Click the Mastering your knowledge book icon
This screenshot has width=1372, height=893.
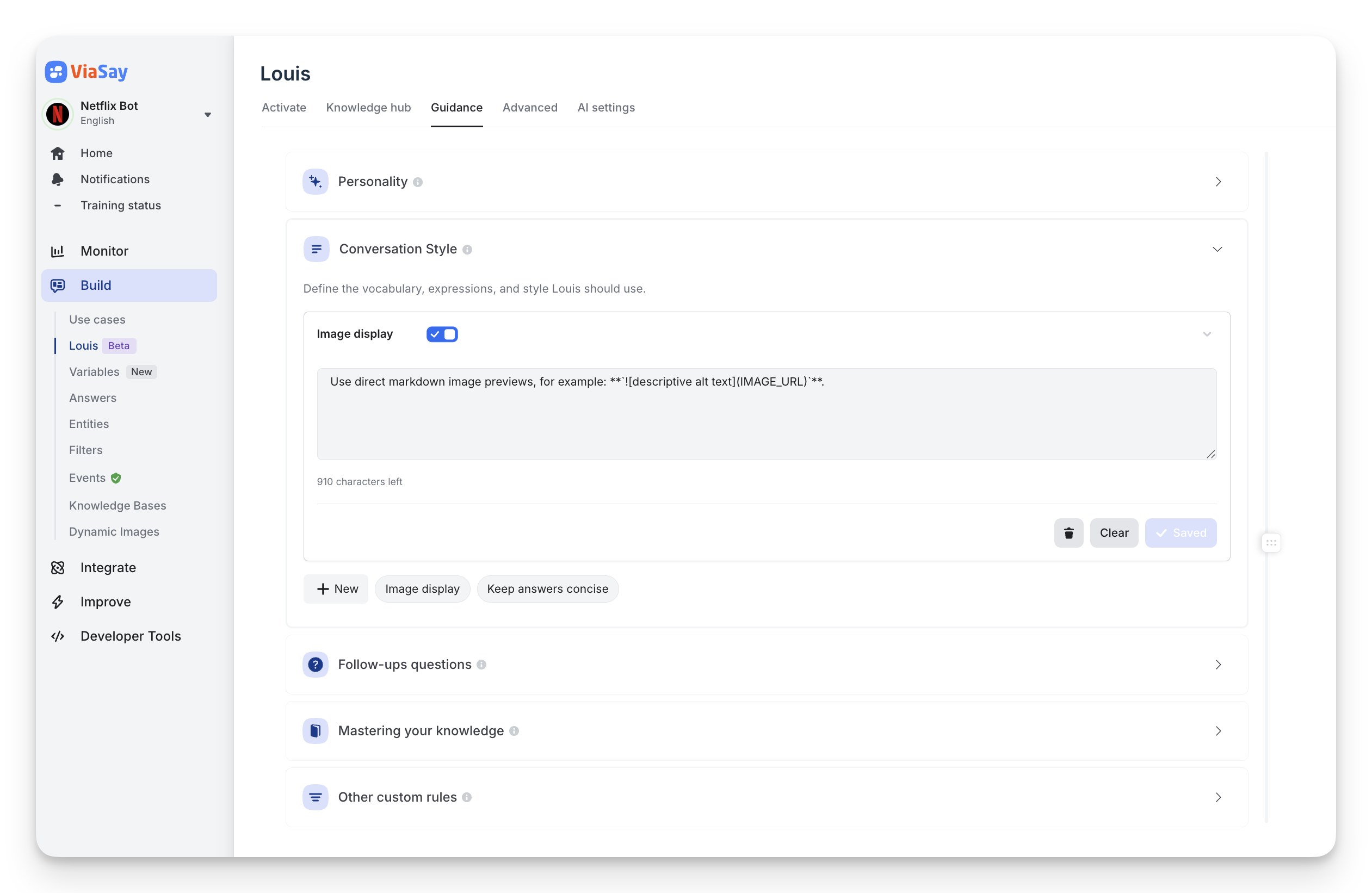(x=316, y=730)
